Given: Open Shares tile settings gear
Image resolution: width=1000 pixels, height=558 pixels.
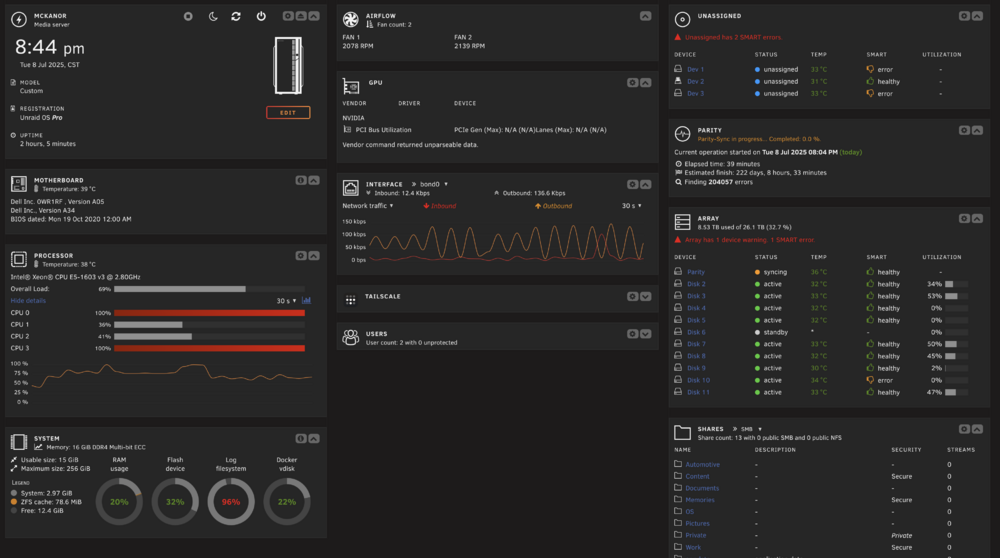Looking at the screenshot, I should pos(964,429).
